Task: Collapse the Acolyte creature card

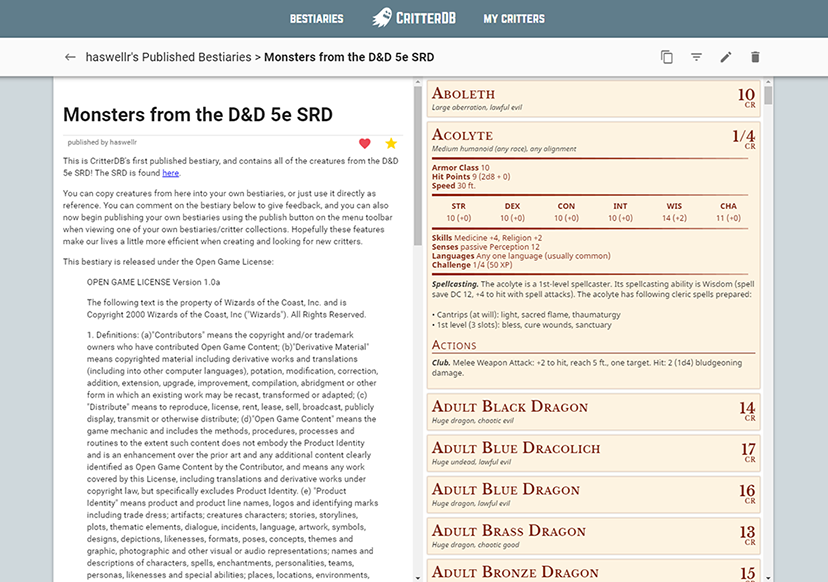Action: (x=593, y=140)
